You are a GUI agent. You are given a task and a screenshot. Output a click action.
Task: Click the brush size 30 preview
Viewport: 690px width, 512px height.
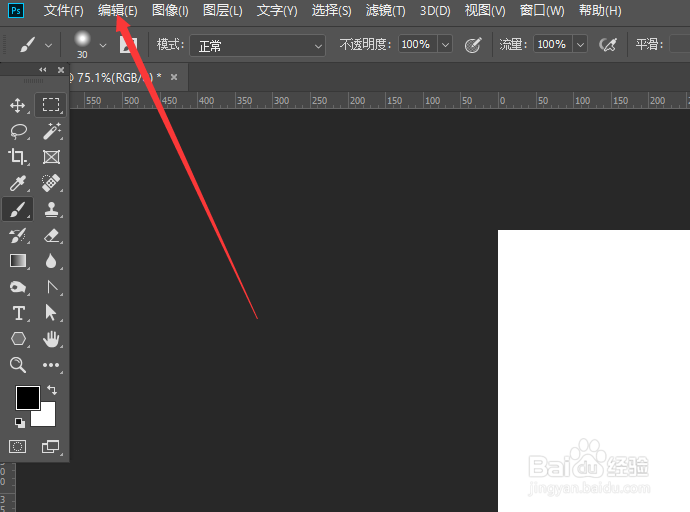click(x=82, y=45)
